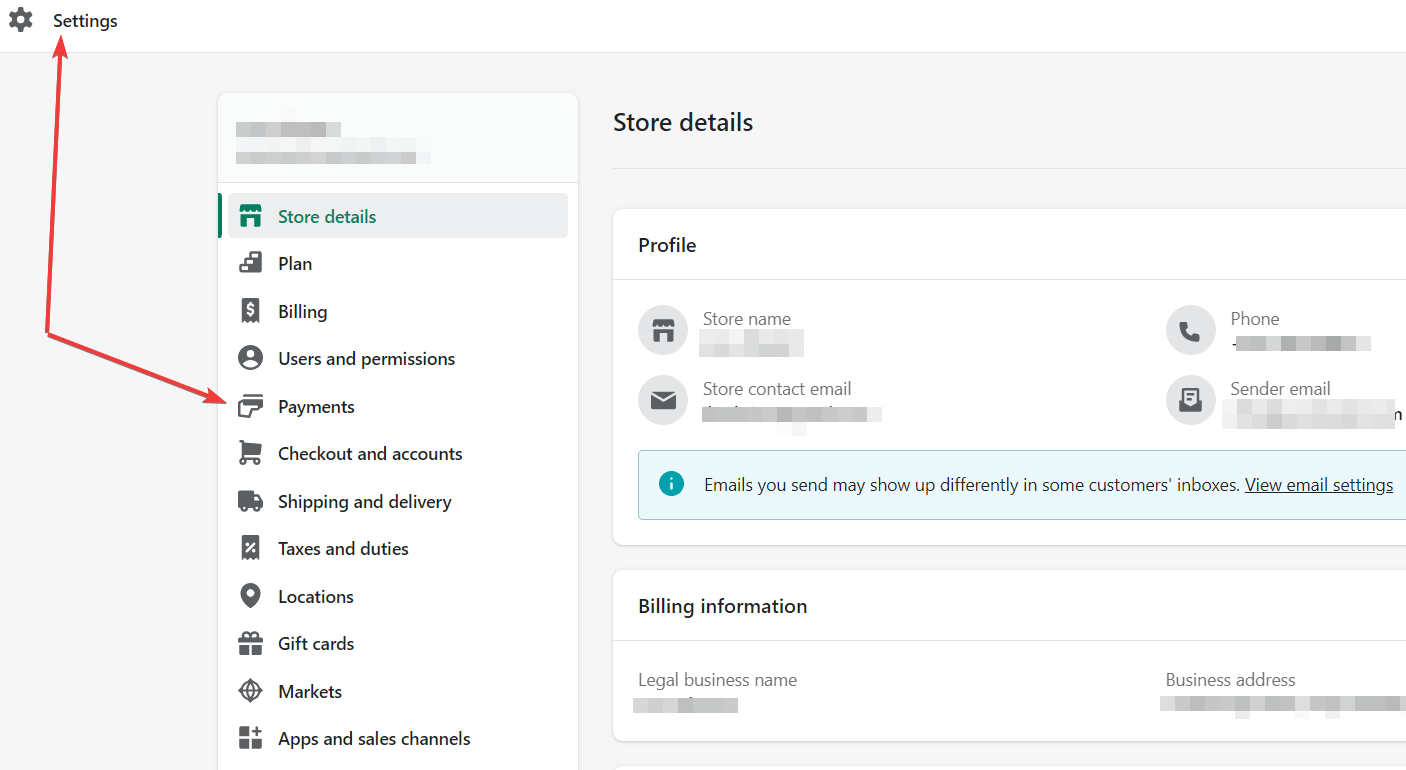This screenshot has width=1406, height=770.
Task: Open the Taxes and duties settings
Action: [343, 548]
